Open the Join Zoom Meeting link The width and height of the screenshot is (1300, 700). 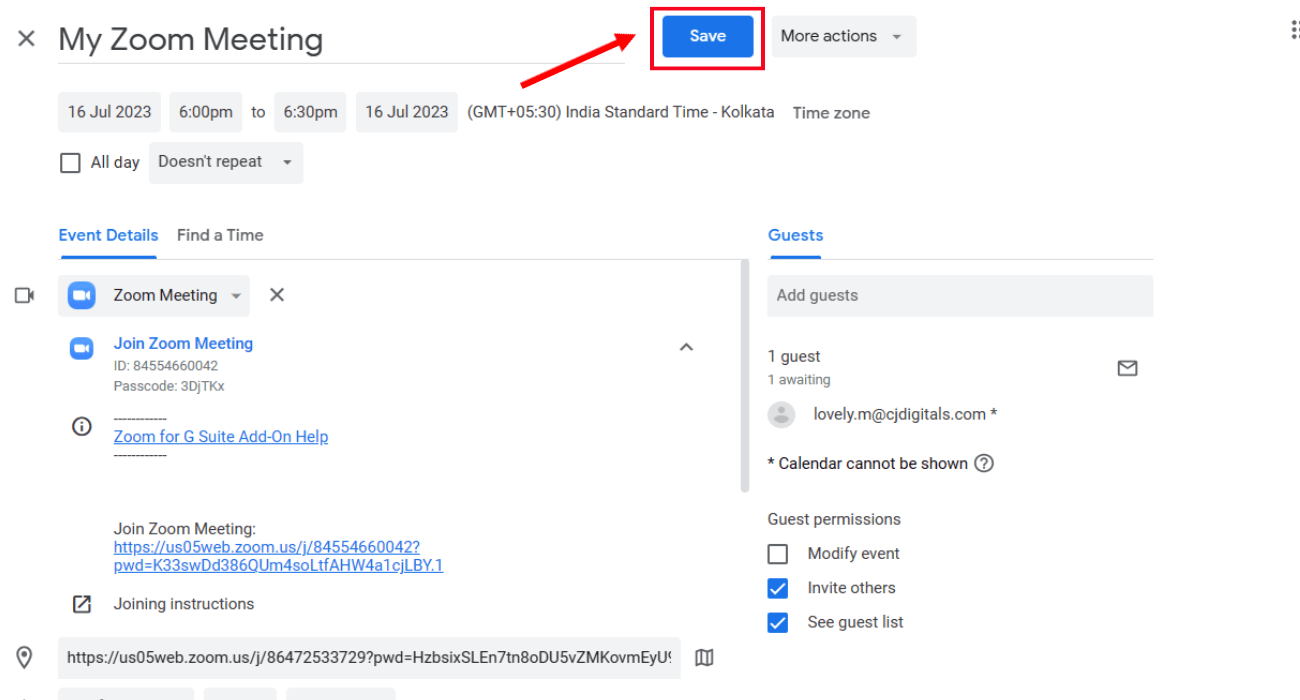[x=183, y=343]
